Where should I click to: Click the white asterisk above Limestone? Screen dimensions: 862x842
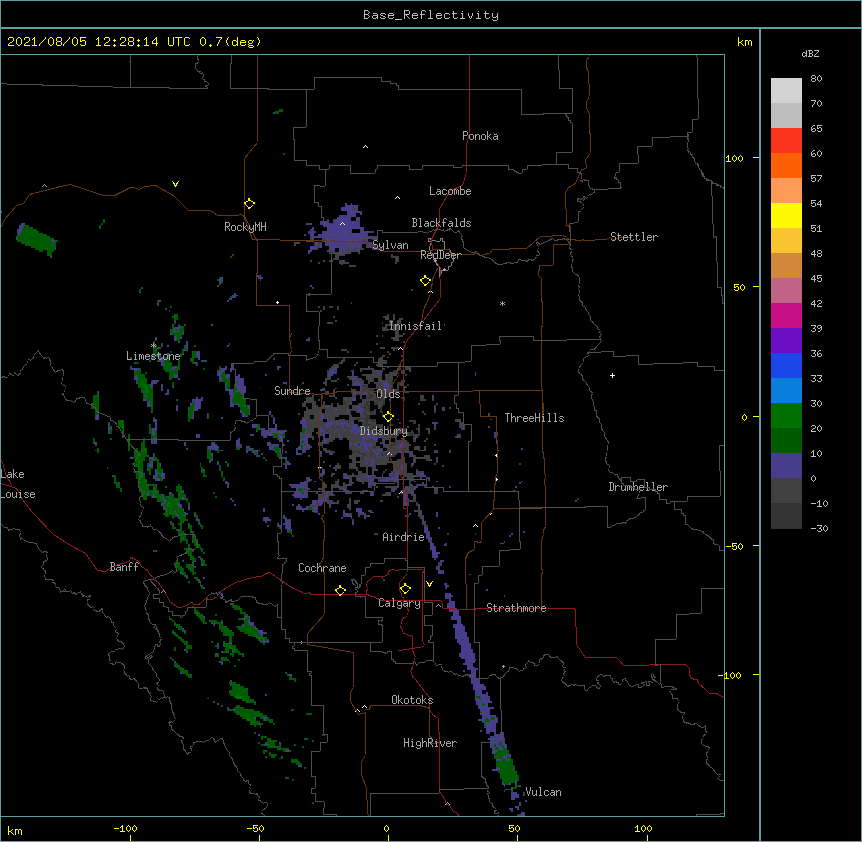153,346
